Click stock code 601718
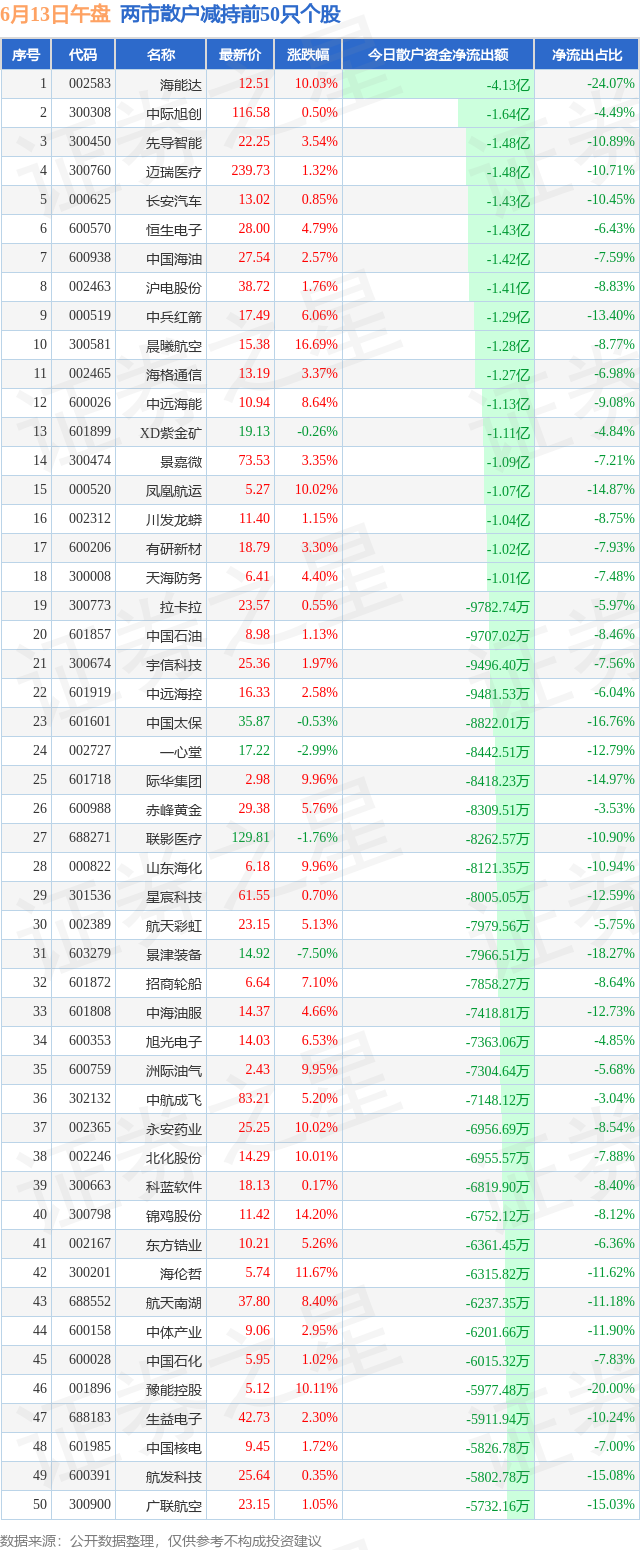640x1550 pixels. click(90, 780)
